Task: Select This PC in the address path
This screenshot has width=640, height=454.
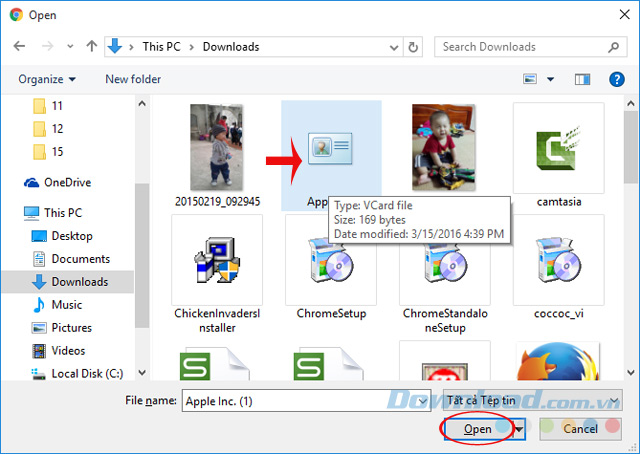Action: [x=161, y=47]
